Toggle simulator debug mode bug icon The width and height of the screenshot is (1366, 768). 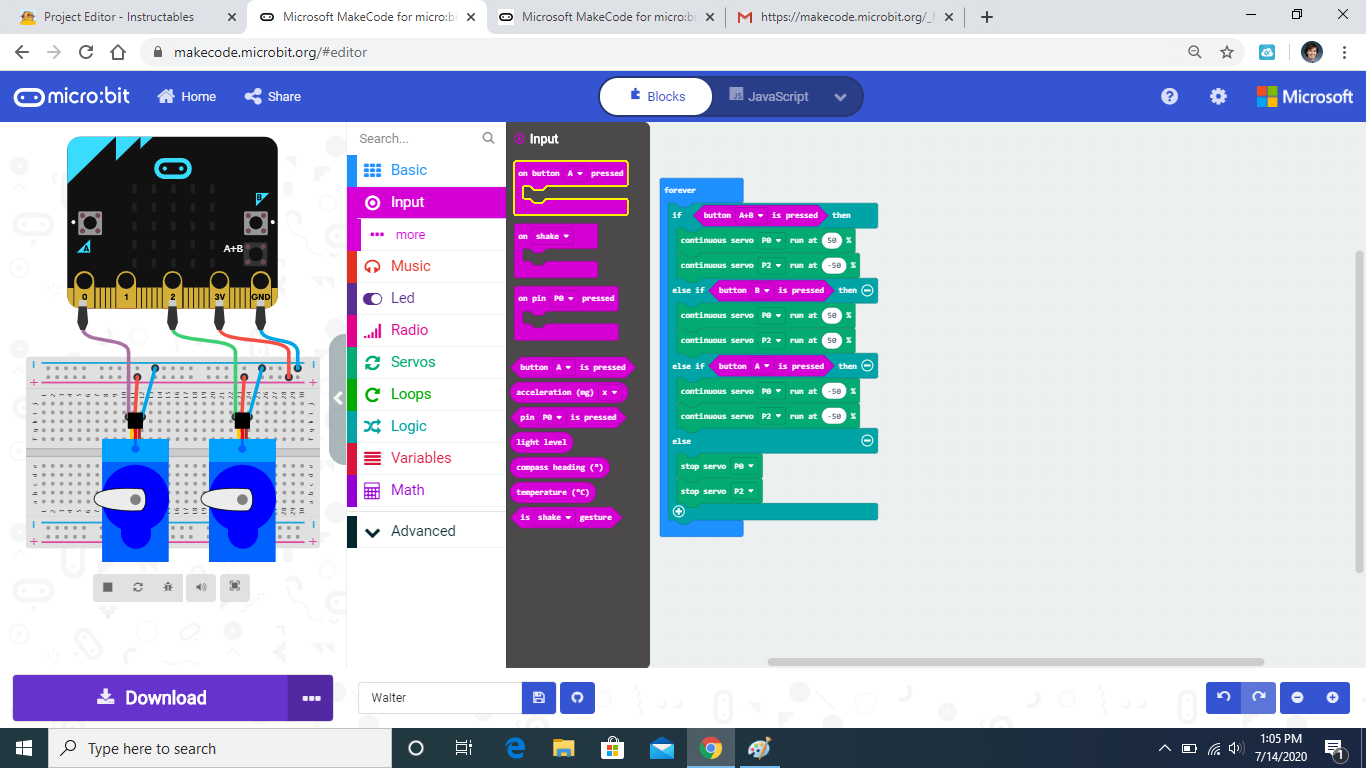168,587
